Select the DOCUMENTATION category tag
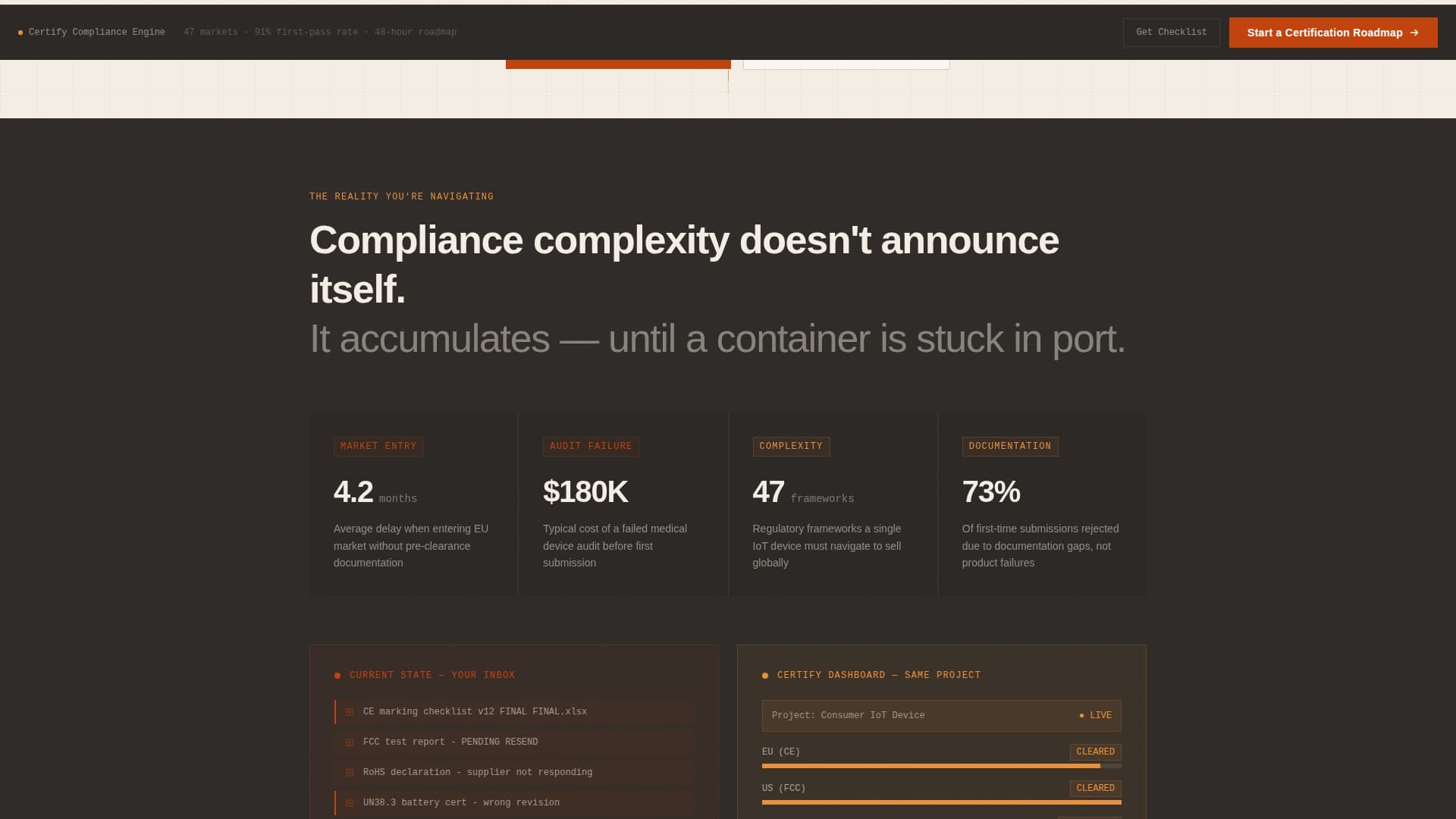 [1009, 447]
